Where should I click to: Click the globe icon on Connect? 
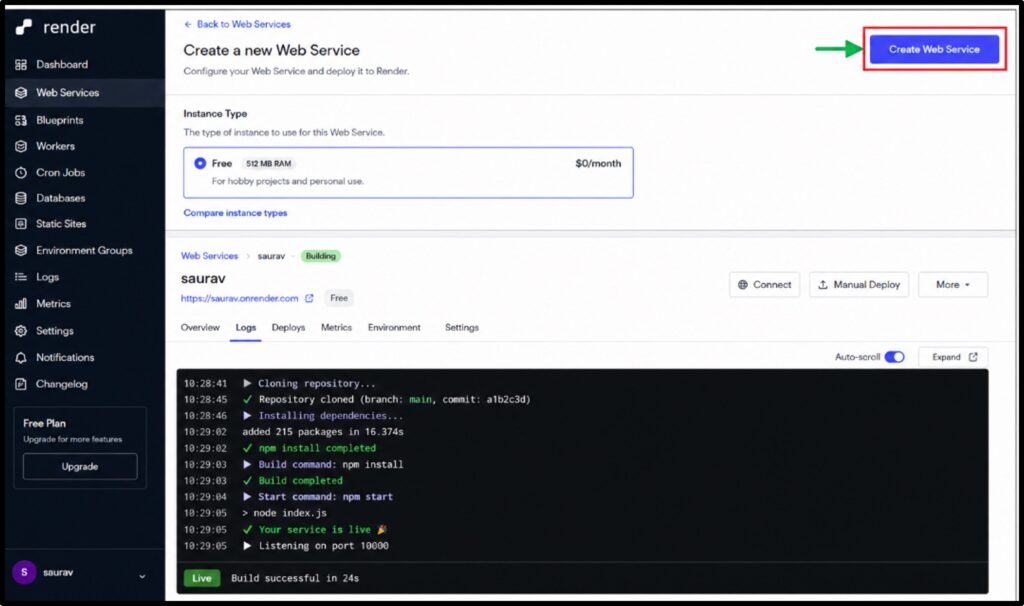(x=743, y=285)
